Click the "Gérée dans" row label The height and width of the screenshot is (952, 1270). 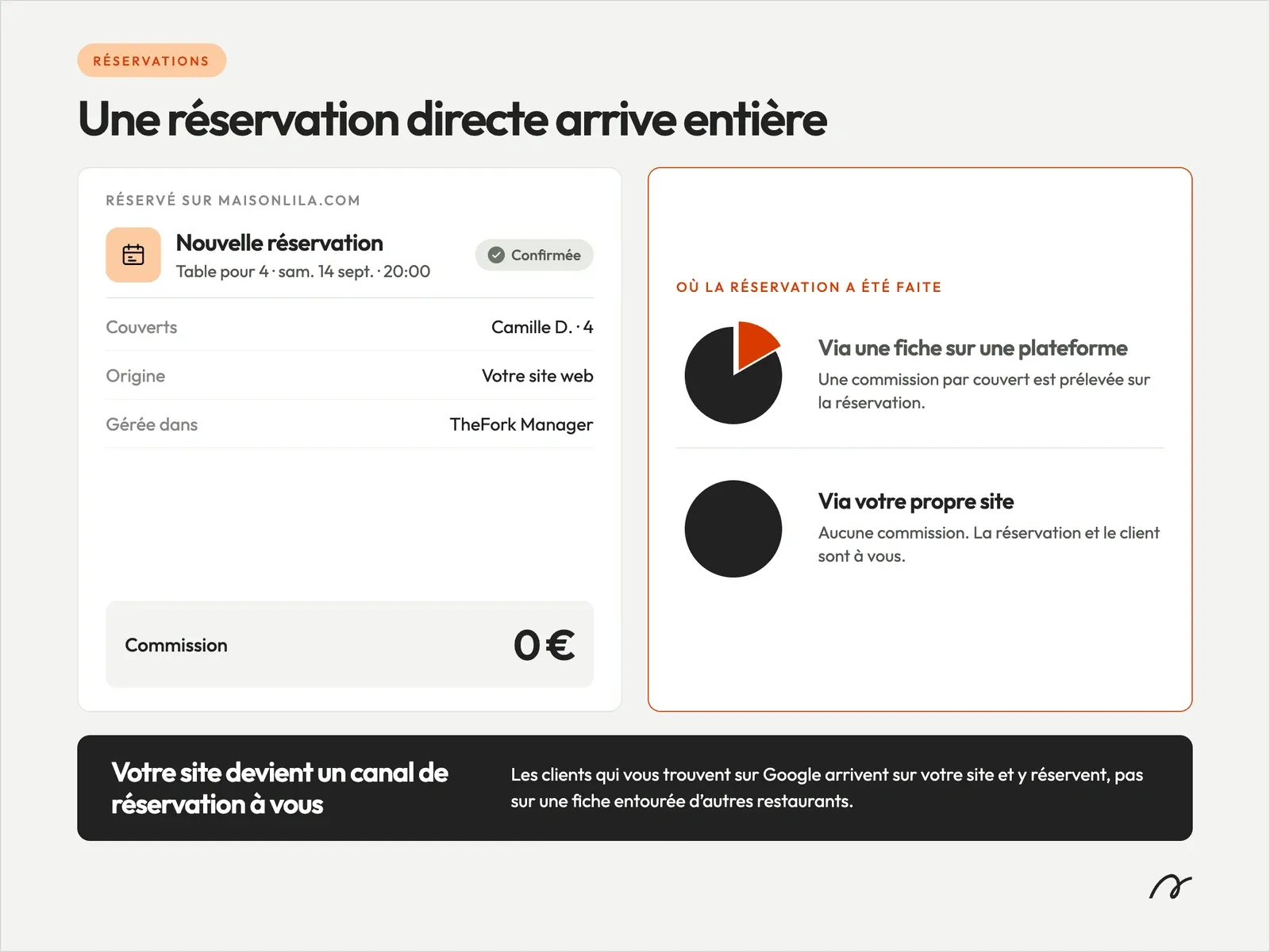pos(152,424)
